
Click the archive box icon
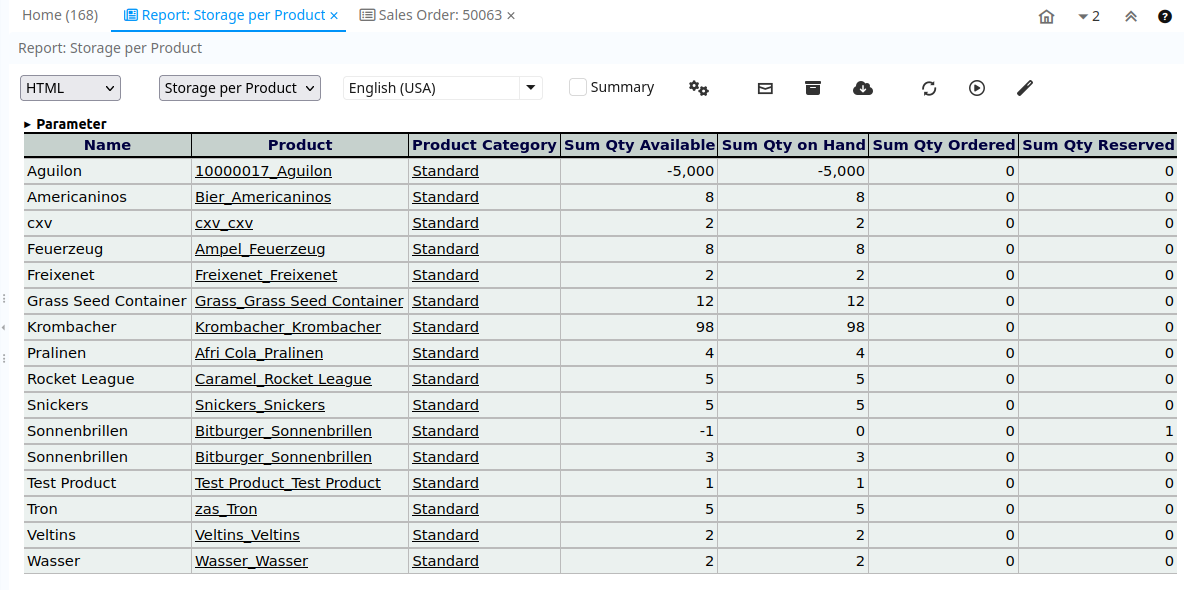(x=813, y=88)
